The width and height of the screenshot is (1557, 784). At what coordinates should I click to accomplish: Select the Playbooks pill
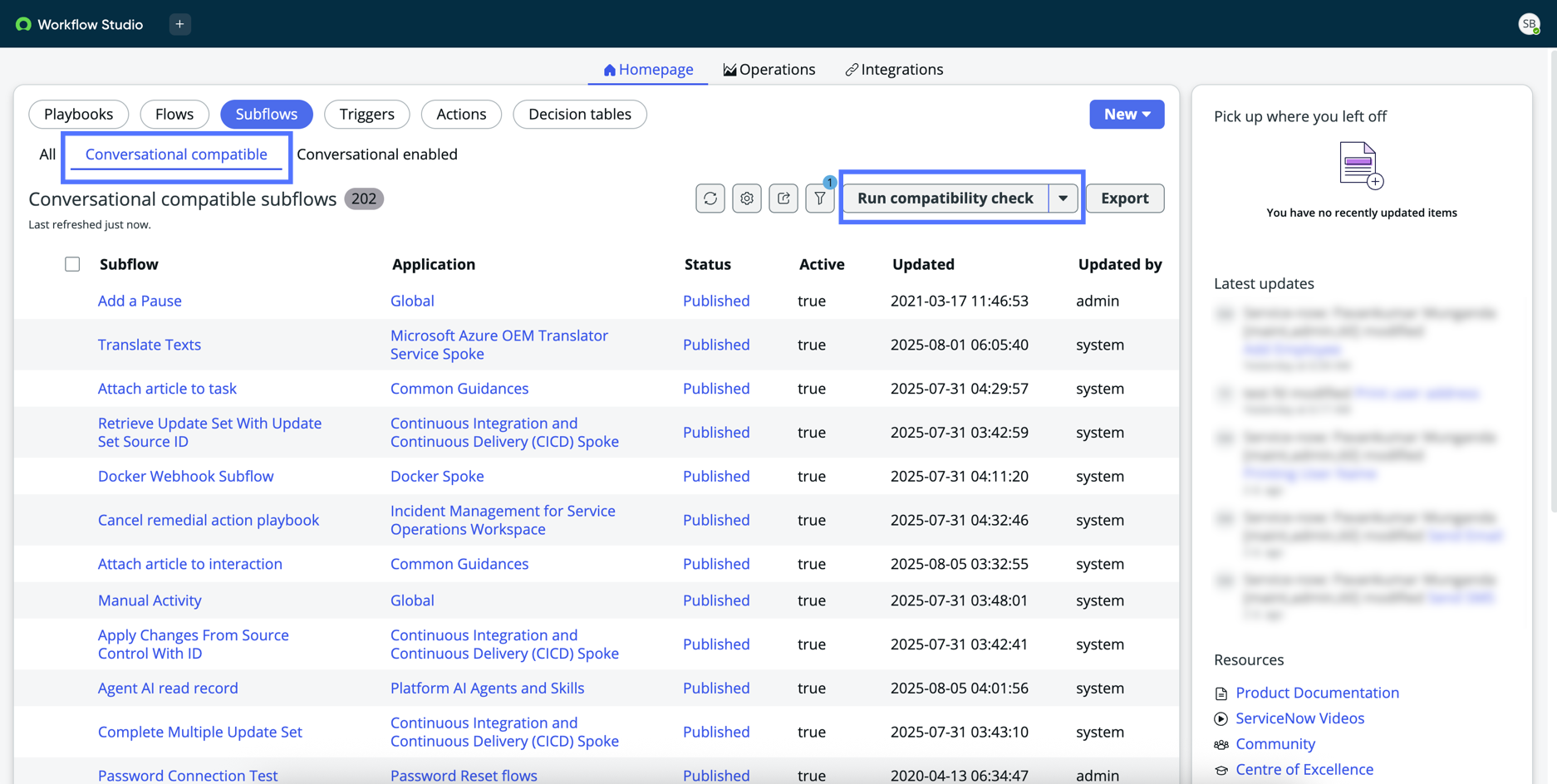(79, 115)
